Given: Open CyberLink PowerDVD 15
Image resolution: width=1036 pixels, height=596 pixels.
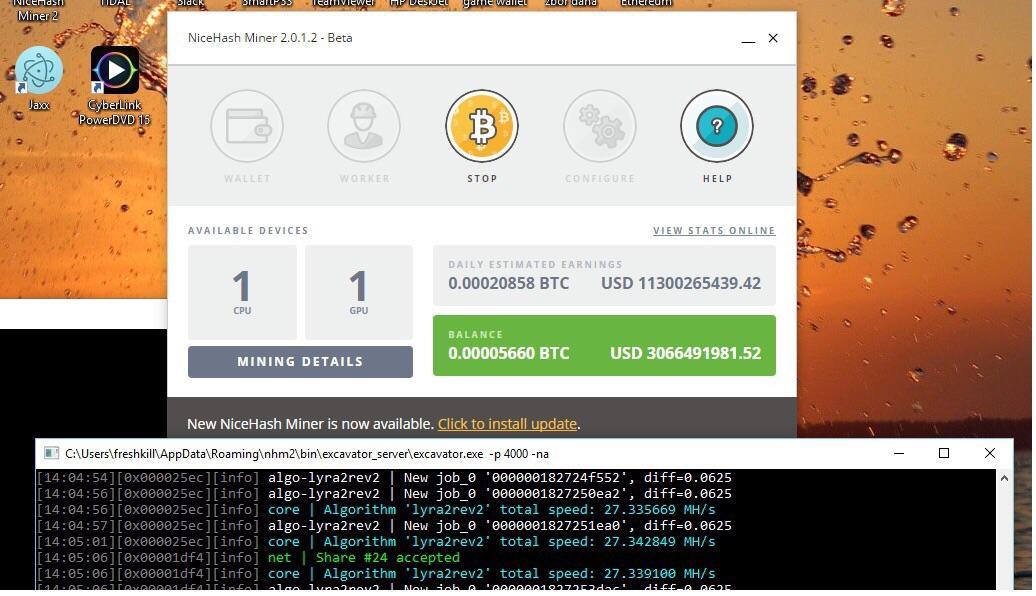Looking at the screenshot, I should coord(115,71).
